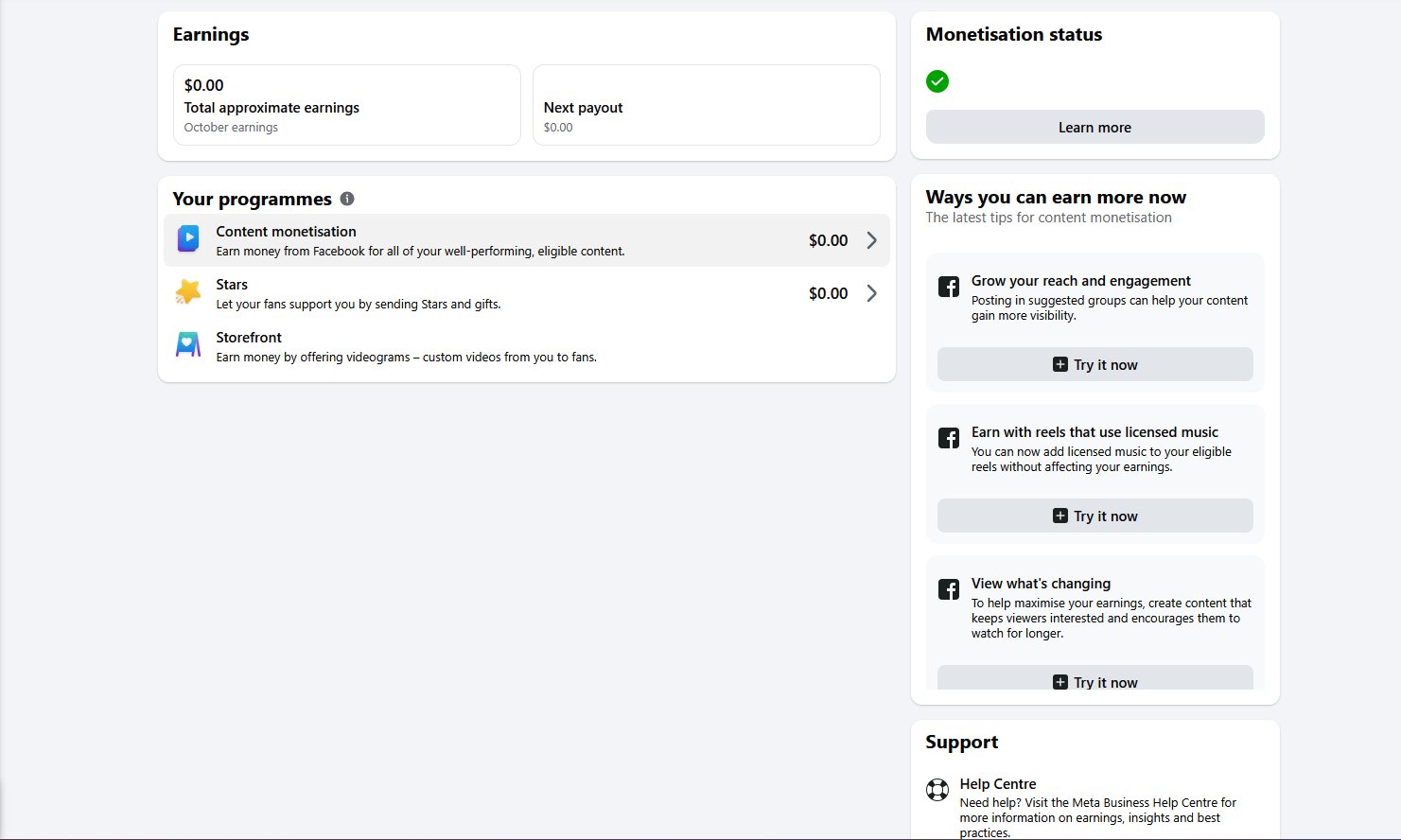1401x840 pixels.
Task: Click Try it now under Grow your reach
Action: click(1095, 364)
